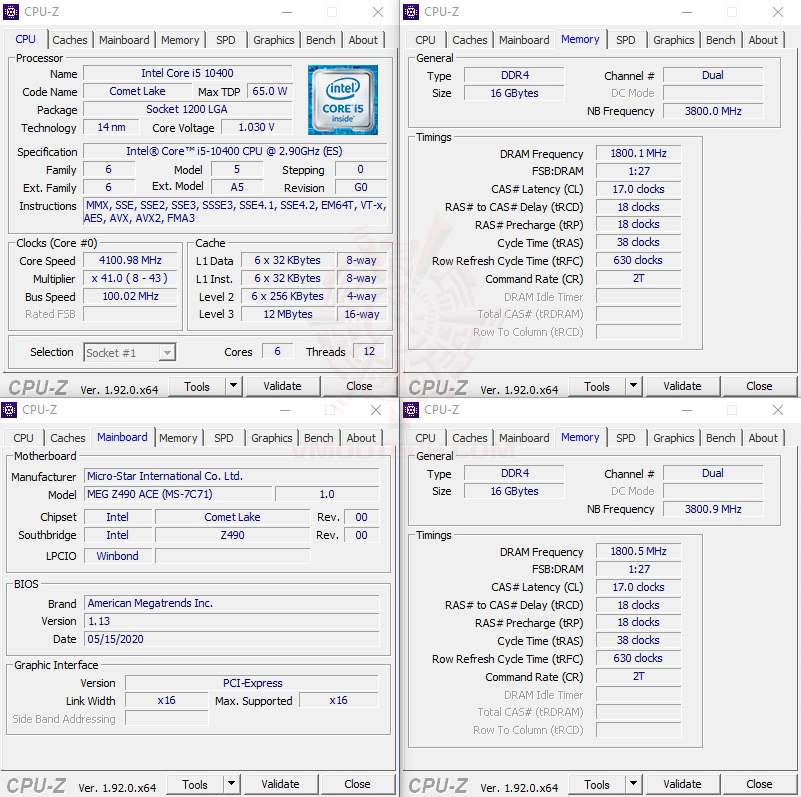This screenshot has height=797, width=801.
Task: Open the Bench tab in bottom-right window
Action: click(x=720, y=438)
